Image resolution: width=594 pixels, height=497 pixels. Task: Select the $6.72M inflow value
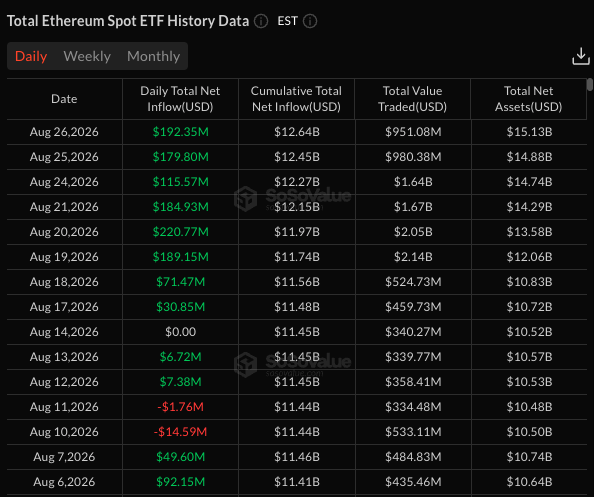click(x=180, y=357)
